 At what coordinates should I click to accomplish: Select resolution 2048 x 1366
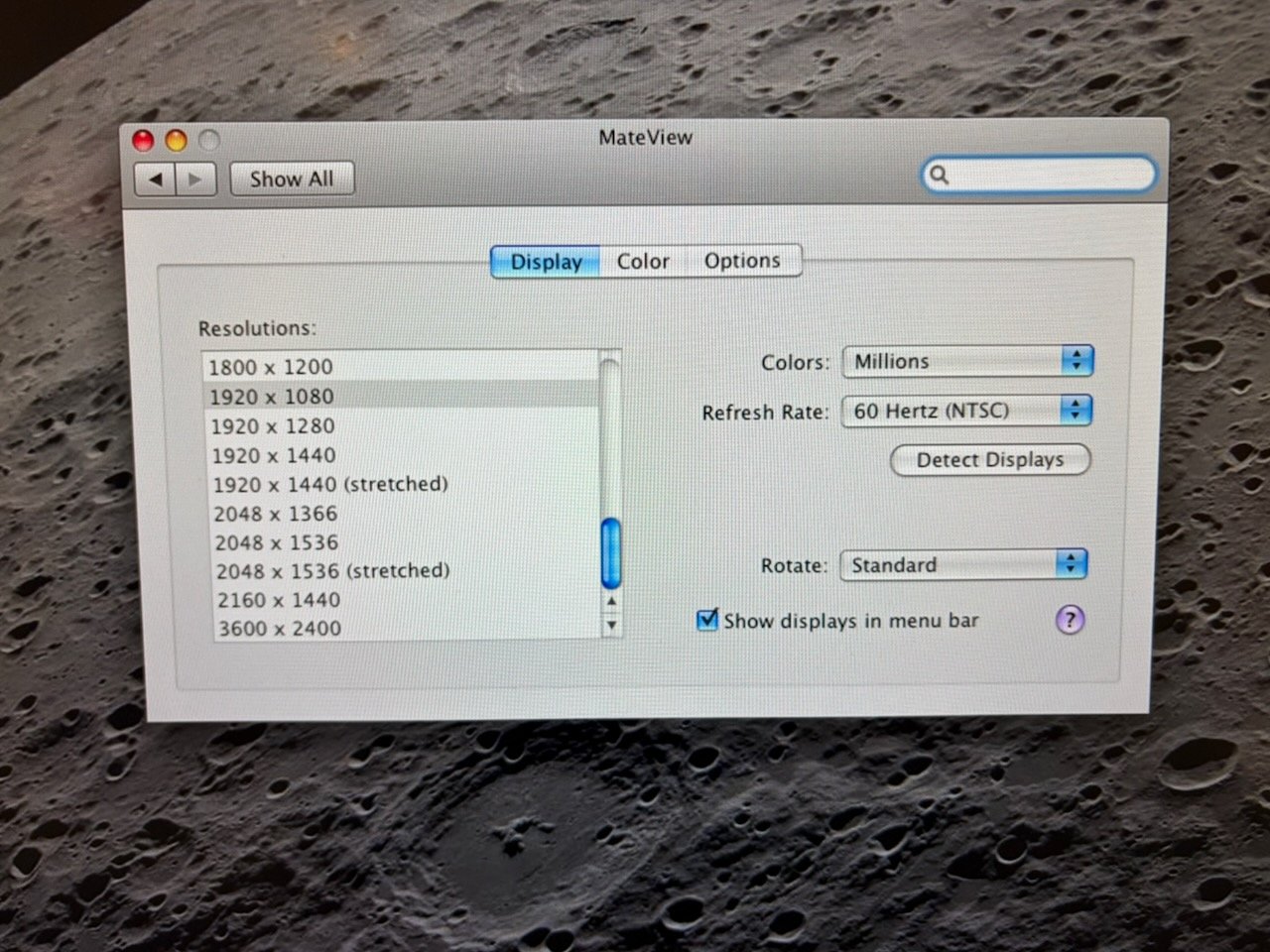406,514
